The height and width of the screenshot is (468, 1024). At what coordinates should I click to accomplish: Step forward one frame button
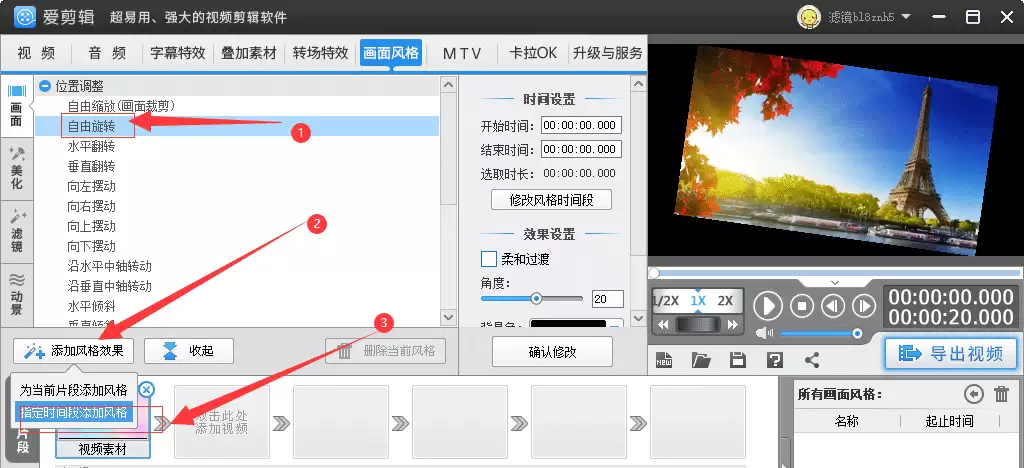[863, 305]
